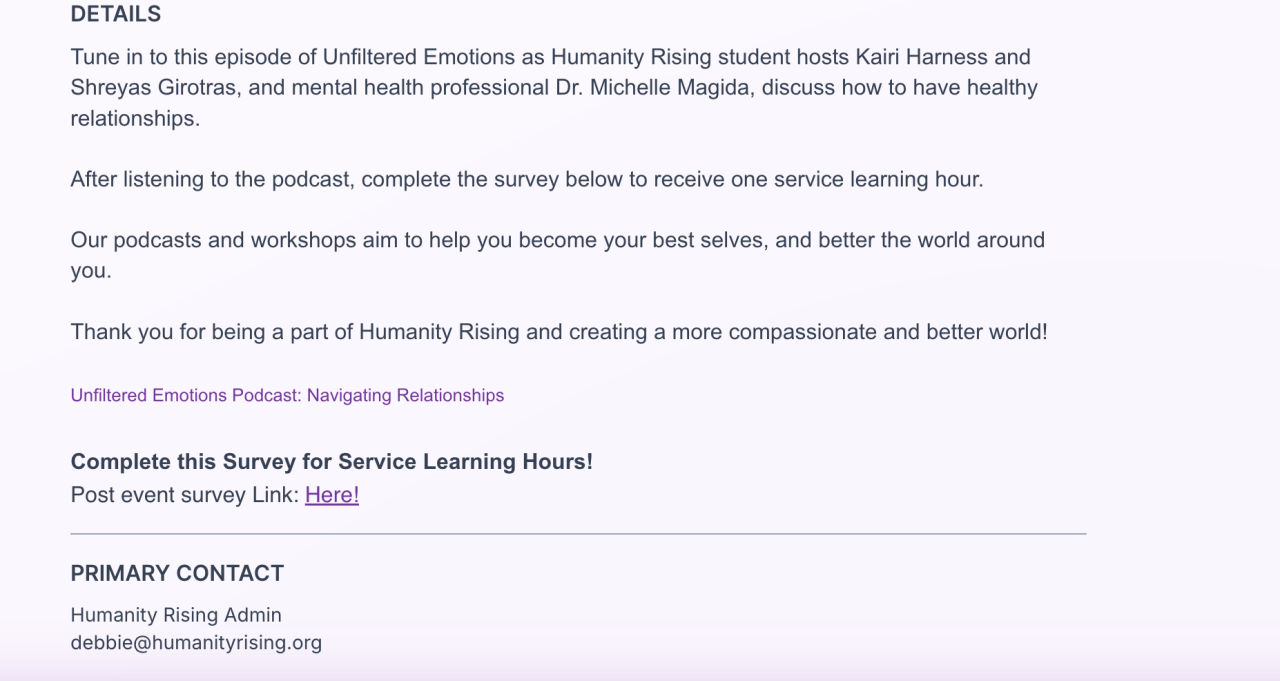Click the horizontal divider above Primary Contact
Screen dimensions: 1280x681
coord(578,534)
